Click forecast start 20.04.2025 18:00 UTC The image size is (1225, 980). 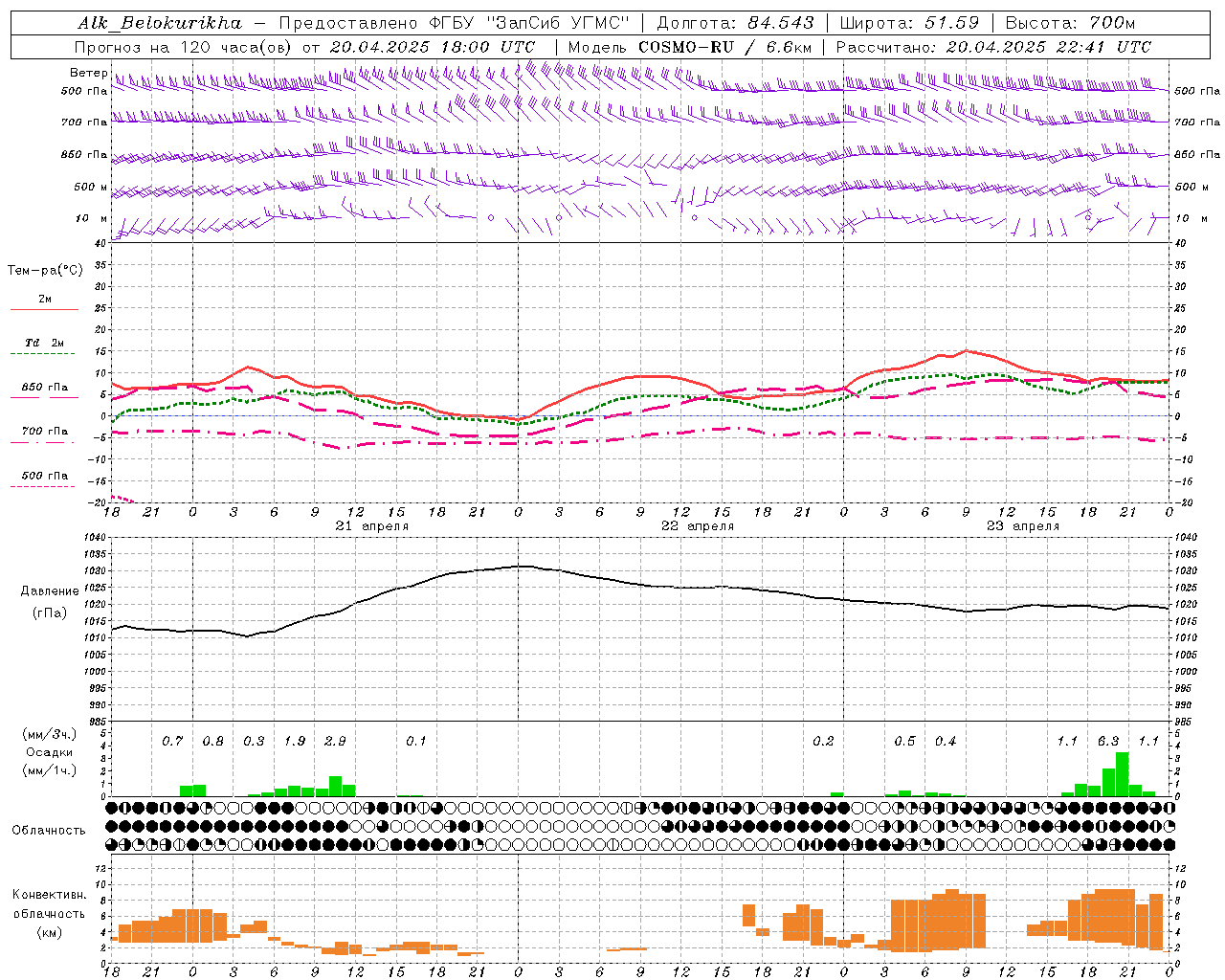point(432,47)
